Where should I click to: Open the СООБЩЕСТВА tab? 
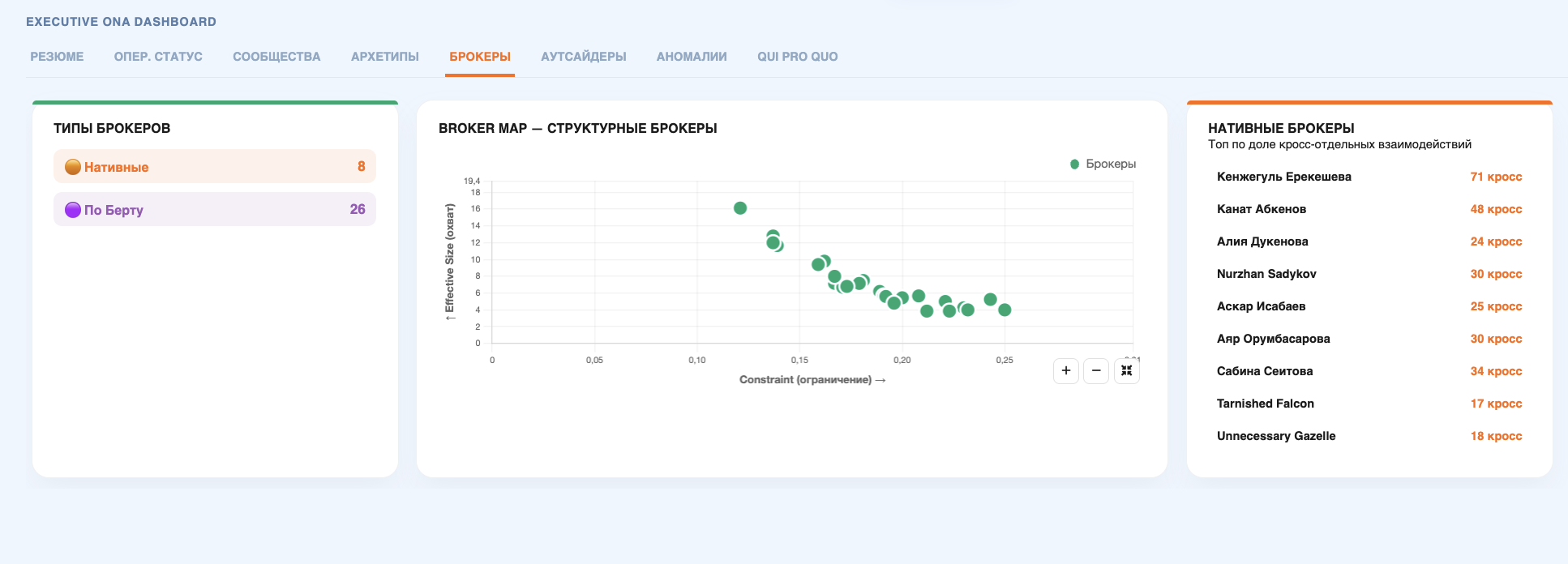pyautogui.click(x=276, y=57)
